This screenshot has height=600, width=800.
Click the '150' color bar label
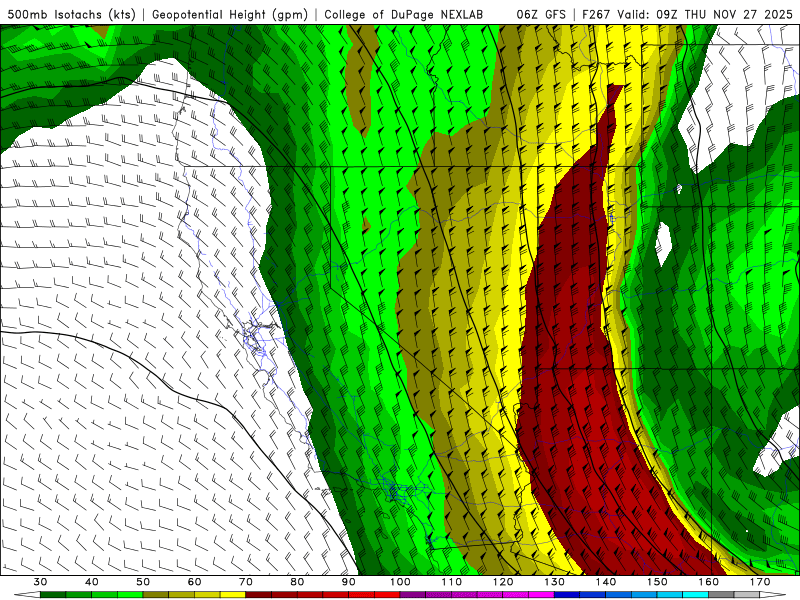657,582
